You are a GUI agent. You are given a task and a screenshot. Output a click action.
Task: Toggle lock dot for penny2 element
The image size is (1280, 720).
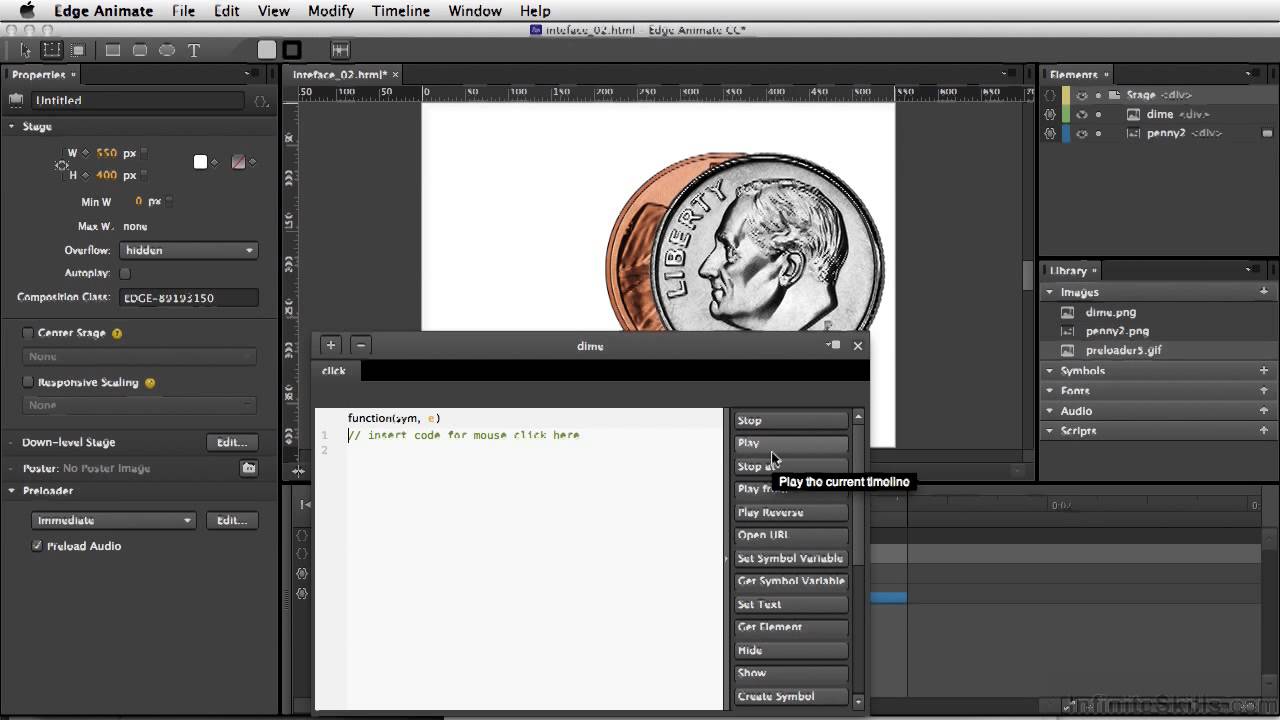tap(1098, 133)
